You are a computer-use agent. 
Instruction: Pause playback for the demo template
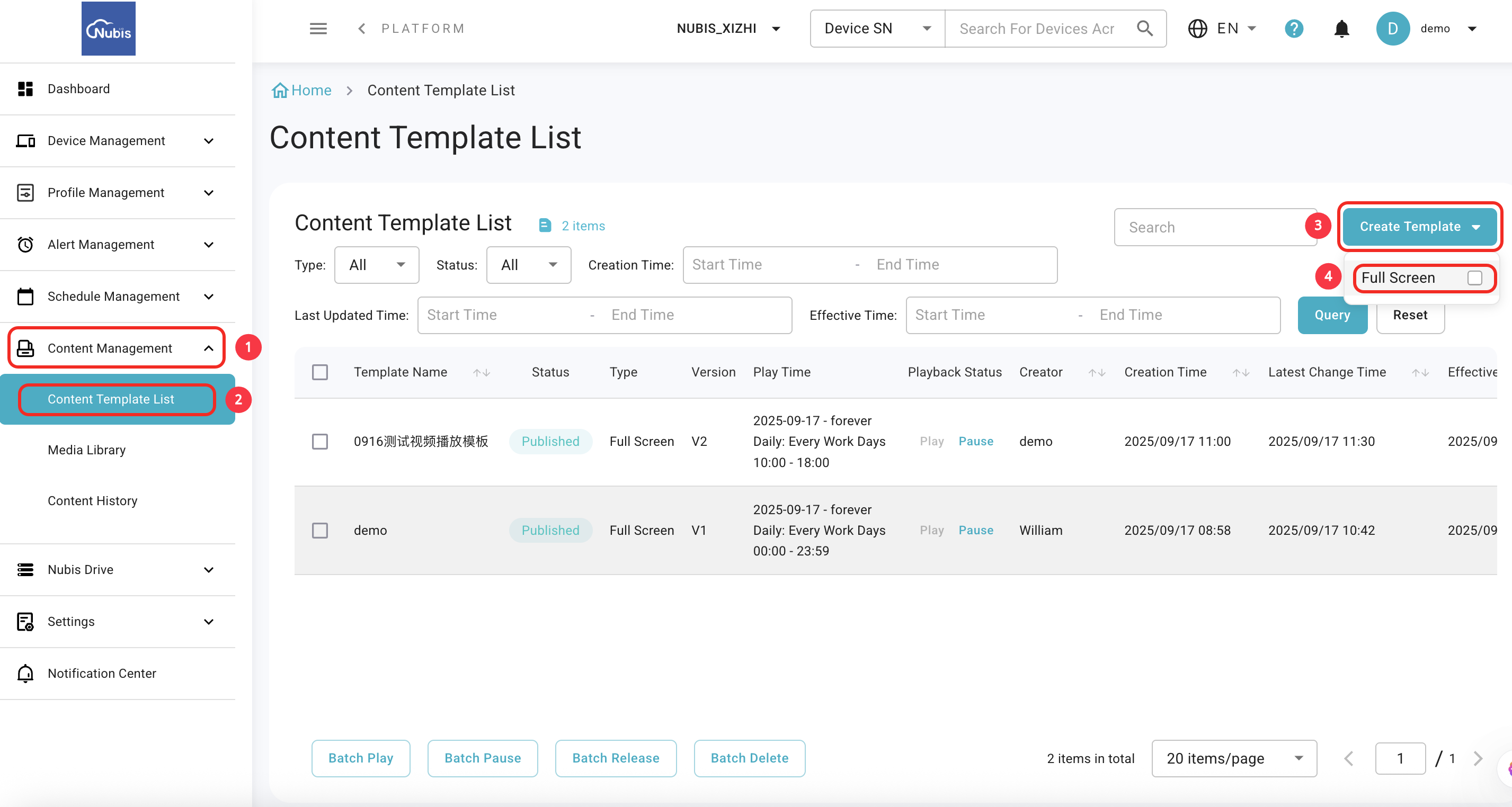click(x=975, y=530)
